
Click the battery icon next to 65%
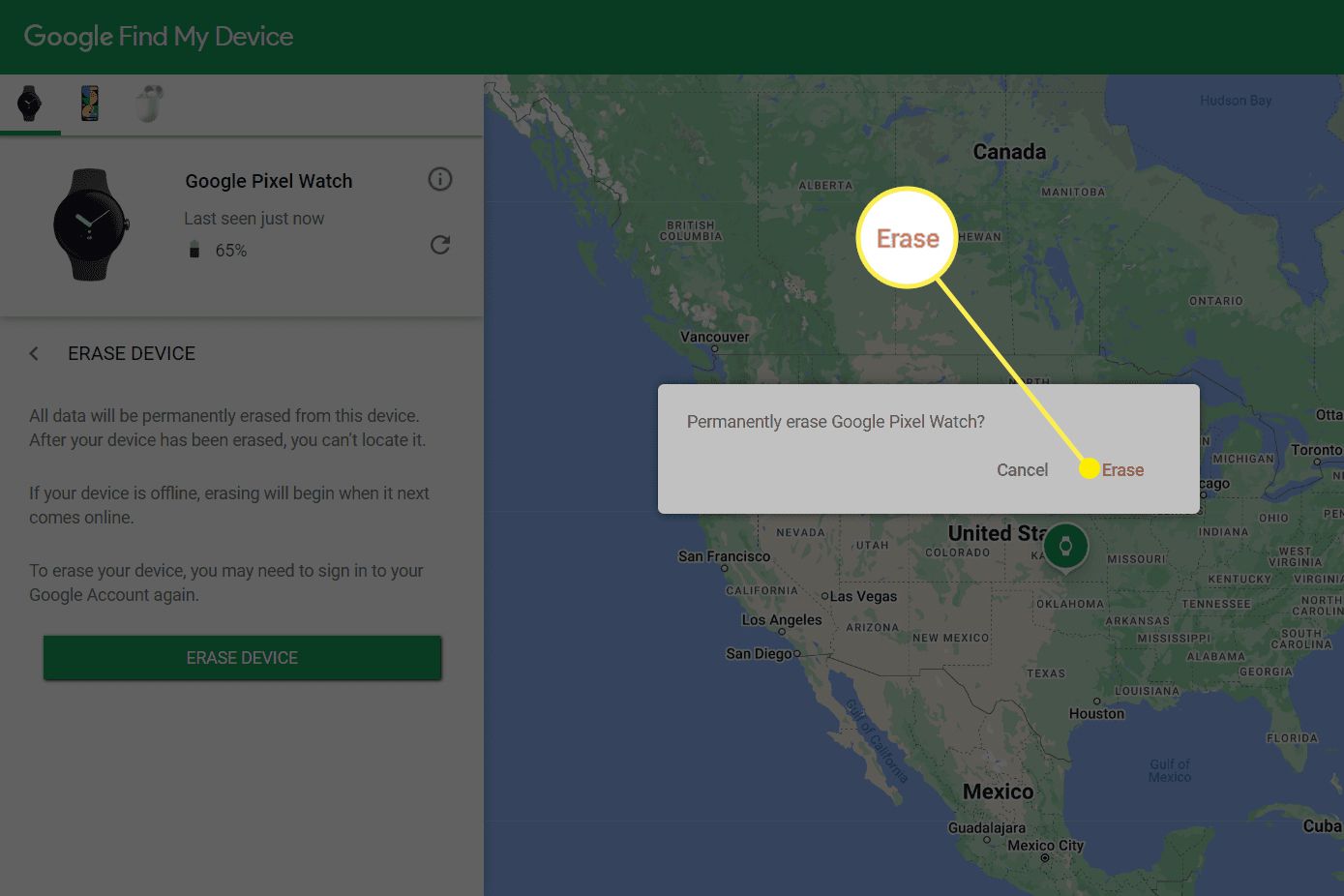[194, 250]
